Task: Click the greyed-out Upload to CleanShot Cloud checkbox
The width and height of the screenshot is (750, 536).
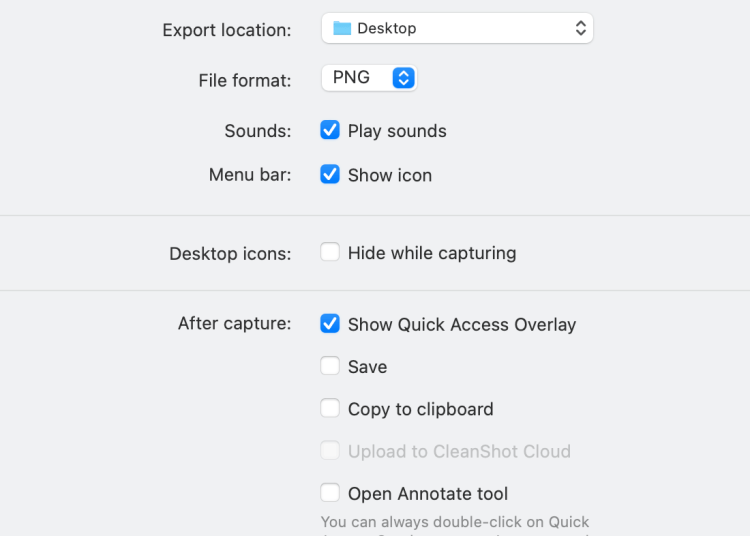Action: click(330, 451)
